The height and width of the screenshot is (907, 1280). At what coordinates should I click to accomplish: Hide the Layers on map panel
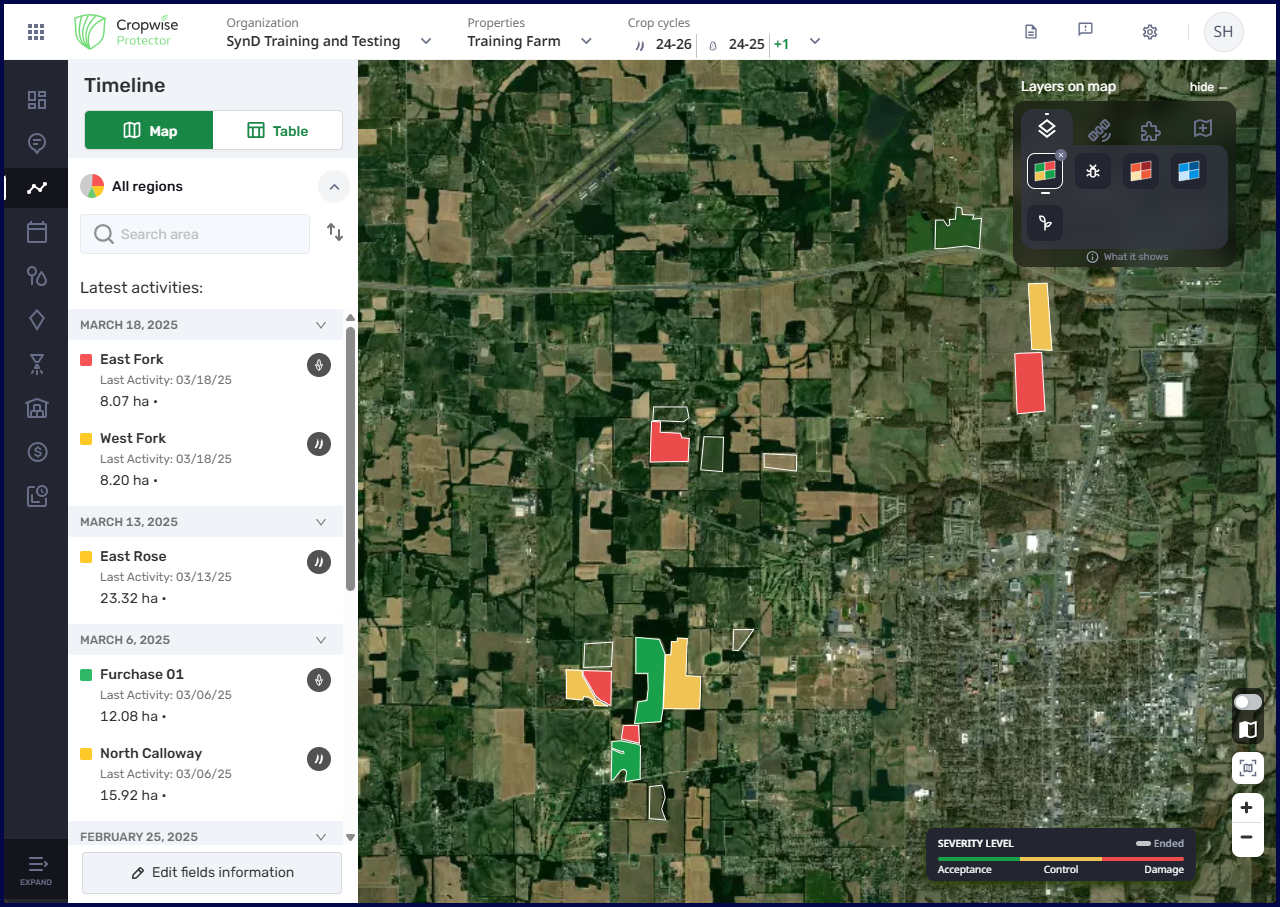1207,87
